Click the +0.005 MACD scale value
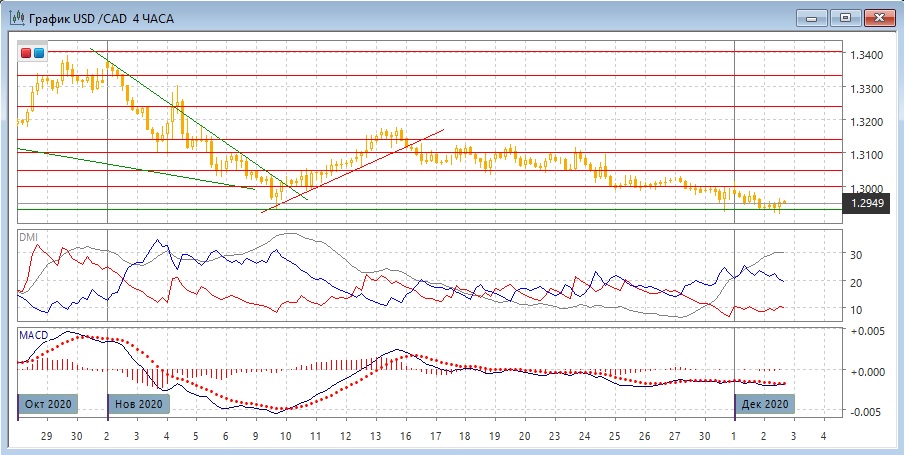This screenshot has width=904, height=455. tap(866, 331)
